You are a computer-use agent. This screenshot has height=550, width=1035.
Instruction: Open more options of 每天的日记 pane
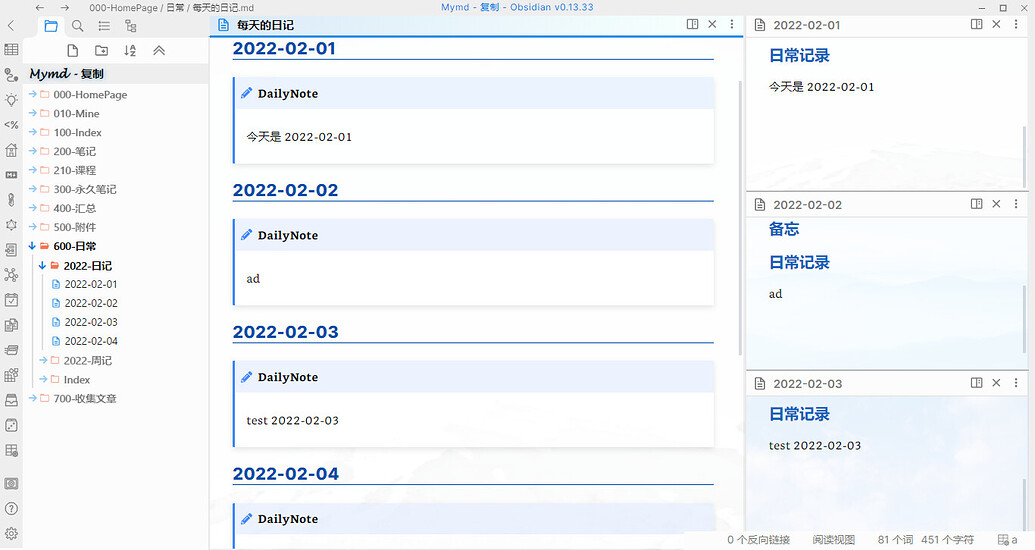coord(732,24)
